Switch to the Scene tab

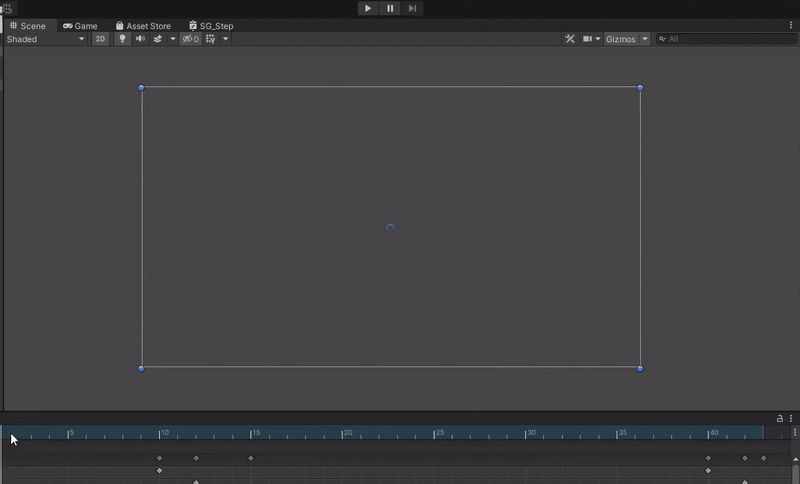28,26
